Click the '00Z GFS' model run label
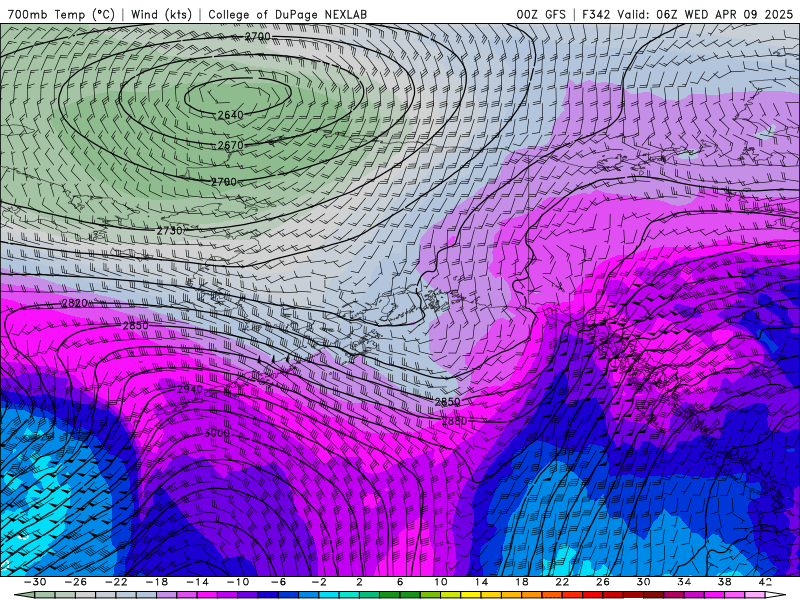 [x=541, y=14]
